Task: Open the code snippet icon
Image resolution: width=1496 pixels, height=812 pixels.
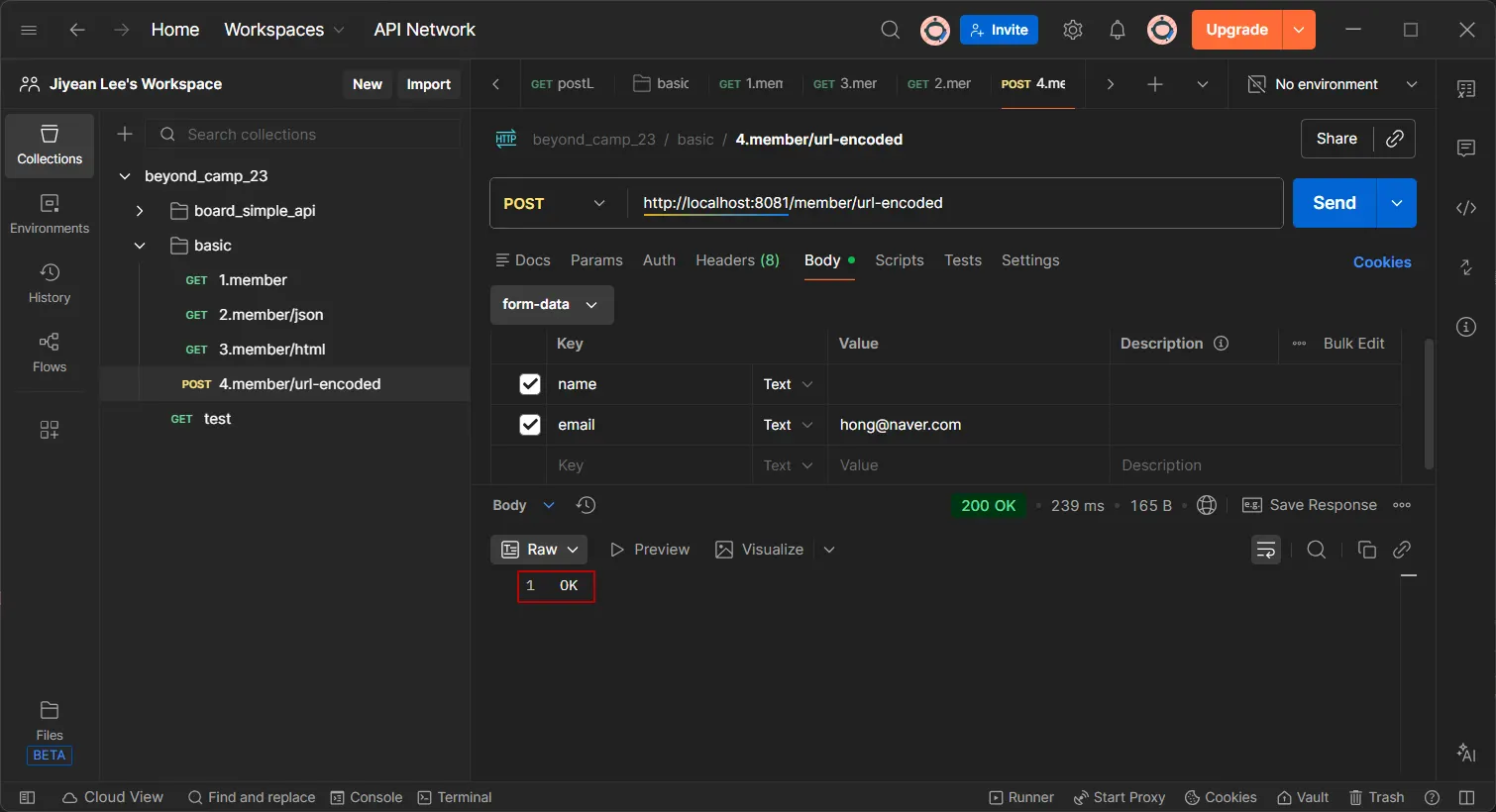Action: pyautogui.click(x=1466, y=208)
